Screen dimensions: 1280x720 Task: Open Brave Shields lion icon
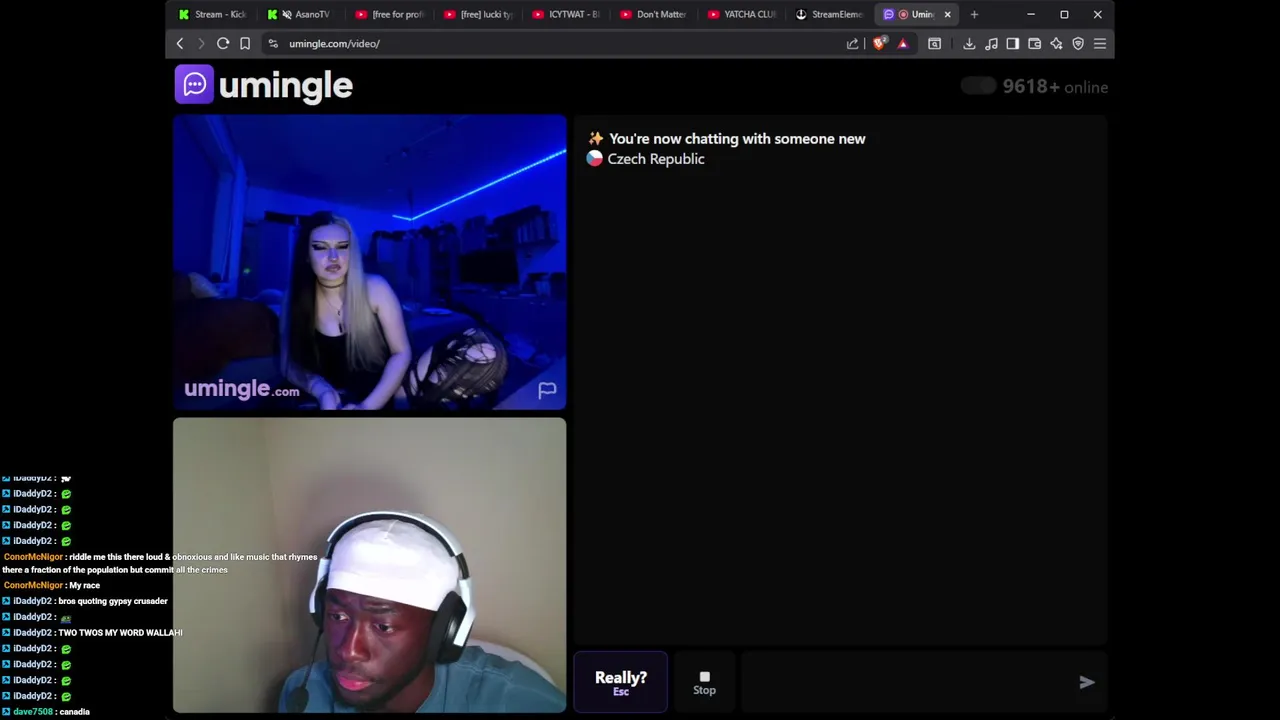tap(880, 43)
